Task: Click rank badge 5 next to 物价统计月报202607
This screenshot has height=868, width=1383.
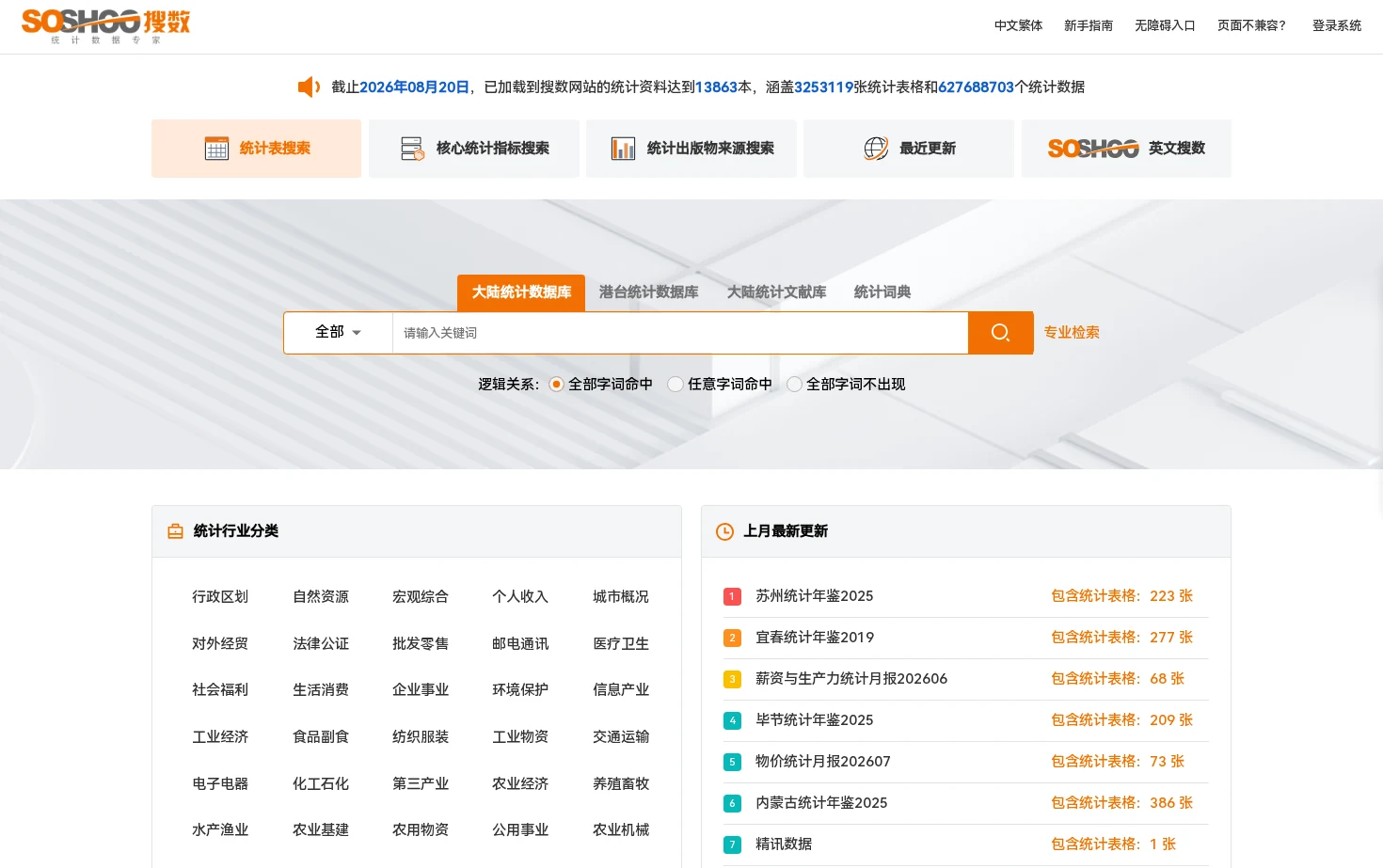Action: tap(732, 763)
